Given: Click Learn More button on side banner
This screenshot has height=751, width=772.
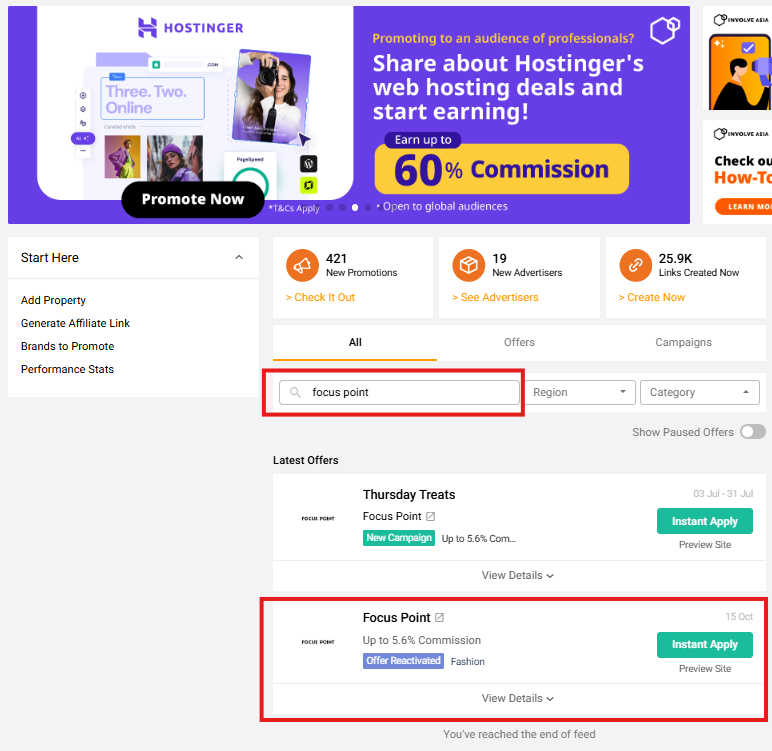Looking at the screenshot, I should coord(744,207).
